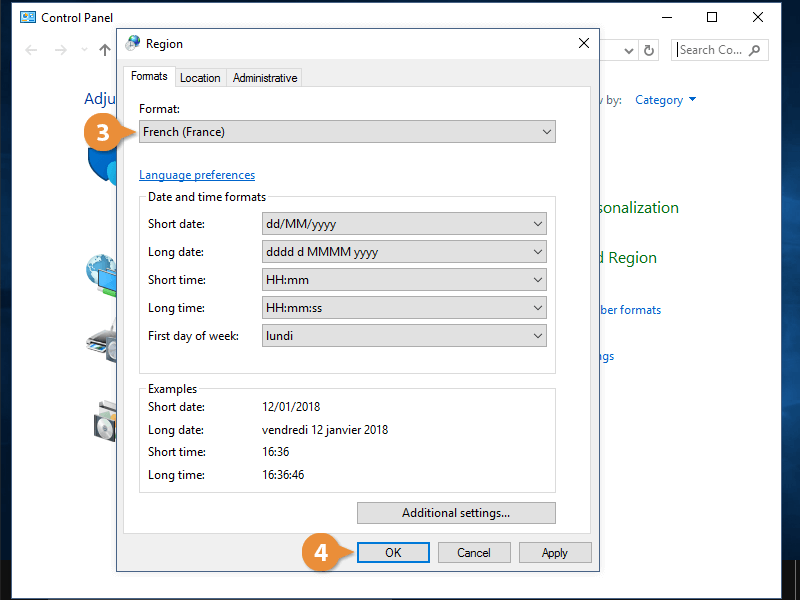Click the Control Panel title bar icon
This screenshot has height=600, width=800.
28,17
